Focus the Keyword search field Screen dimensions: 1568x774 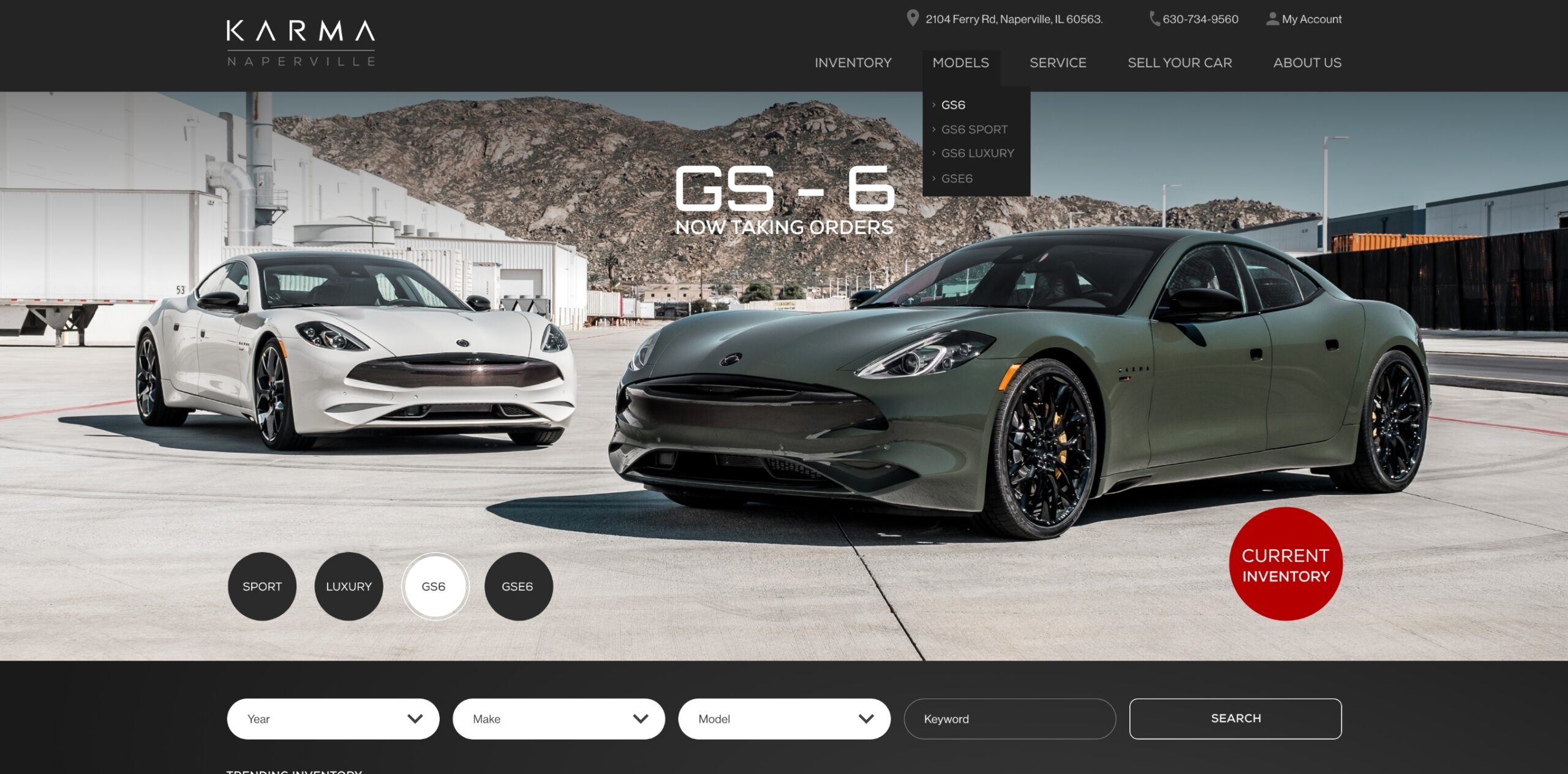(1009, 719)
